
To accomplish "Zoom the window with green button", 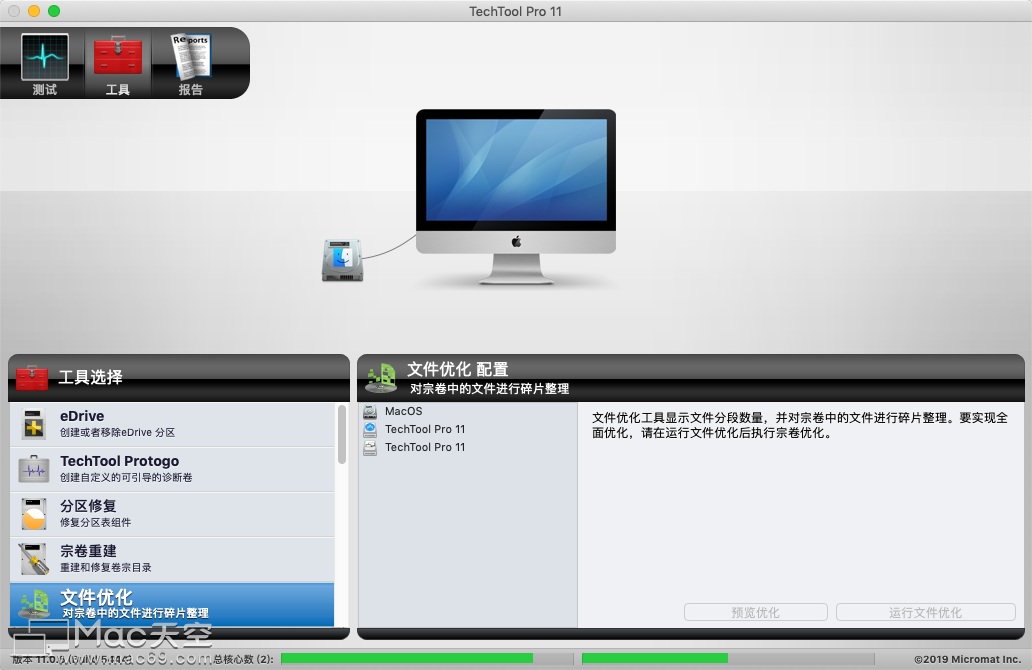I will click(x=54, y=11).
